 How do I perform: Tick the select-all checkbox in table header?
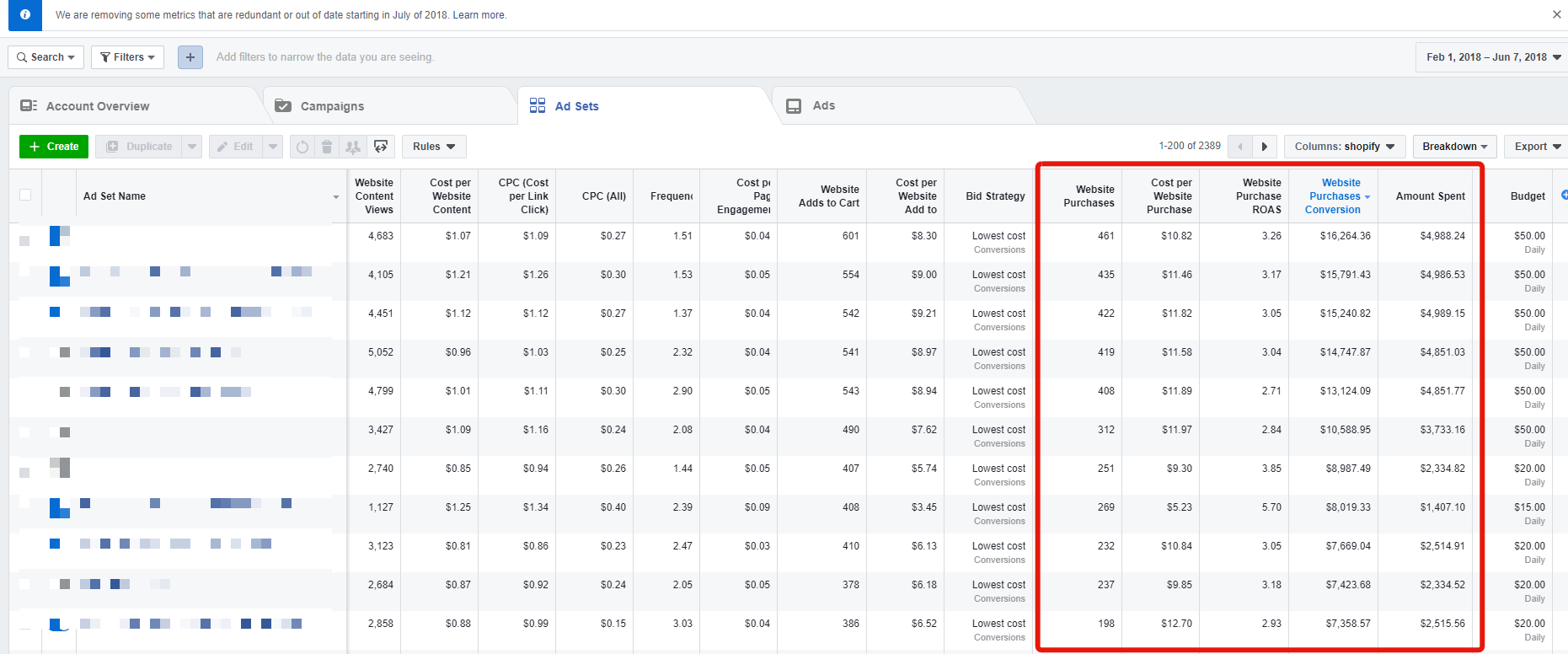click(25, 196)
